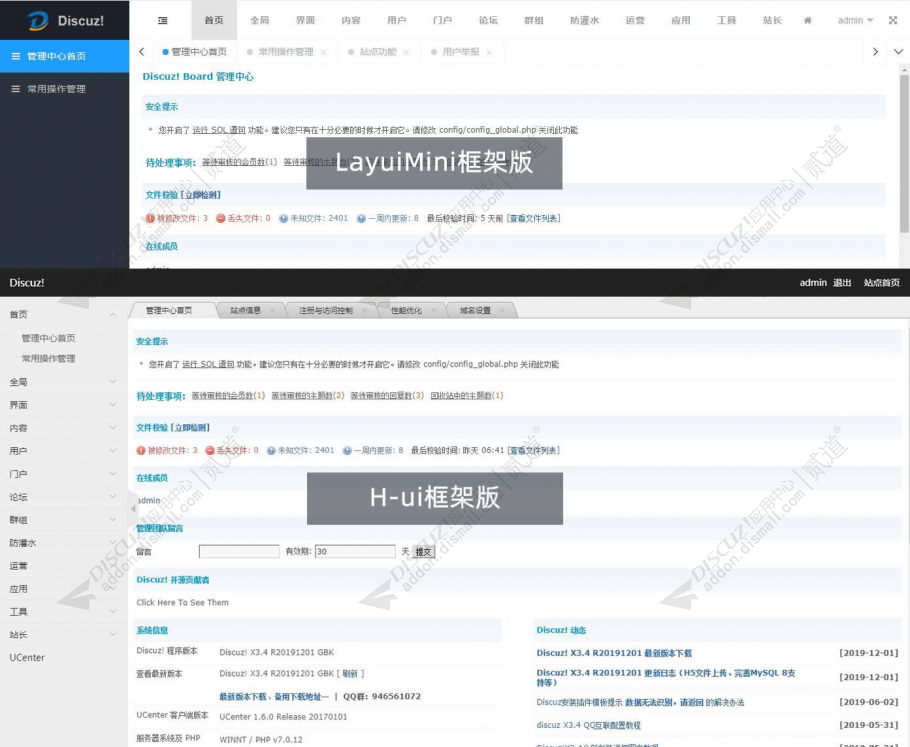Open UCenter in the H-ui sidebar
This screenshot has height=747, width=910.
point(27,658)
